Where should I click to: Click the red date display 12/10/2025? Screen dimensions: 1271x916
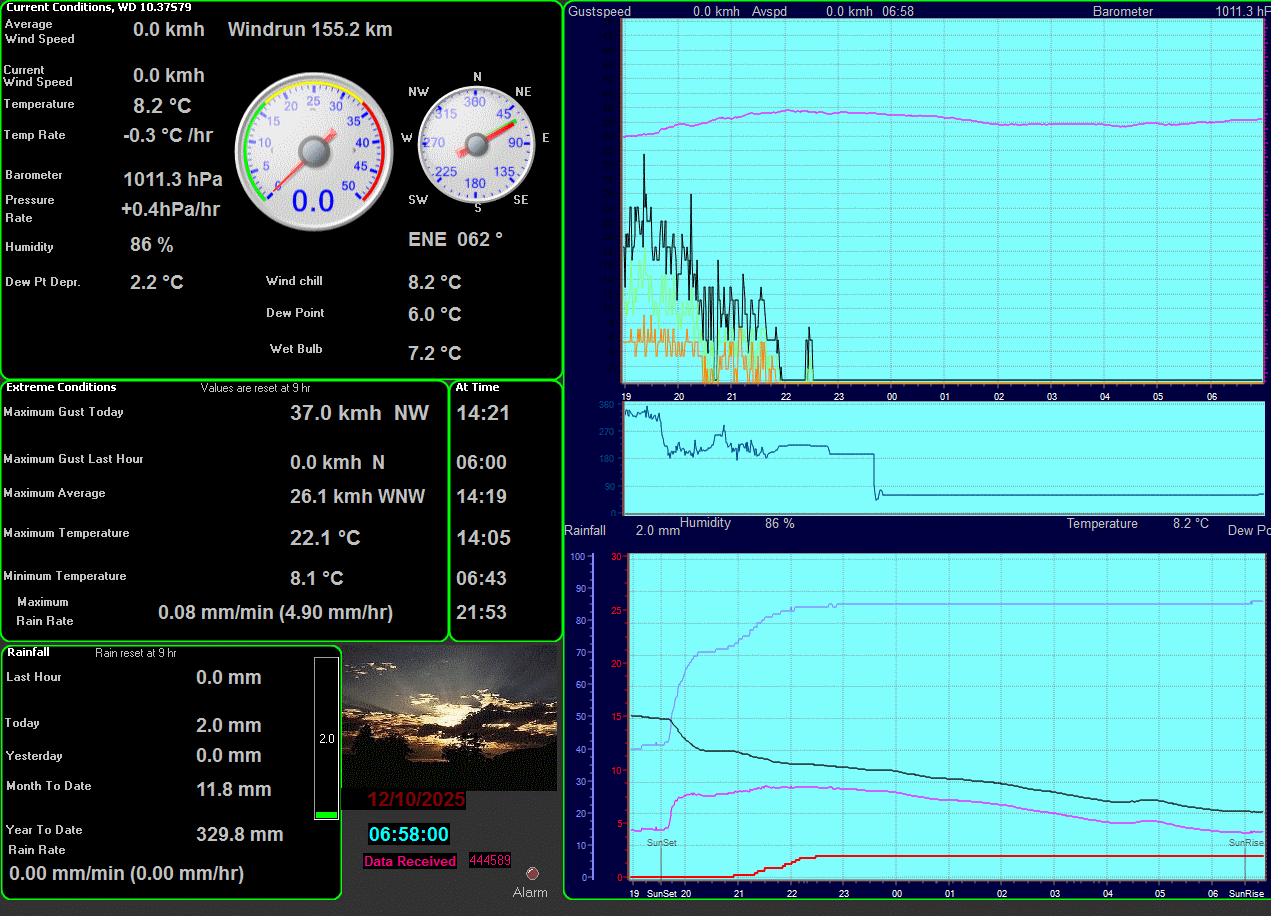(416, 800)
